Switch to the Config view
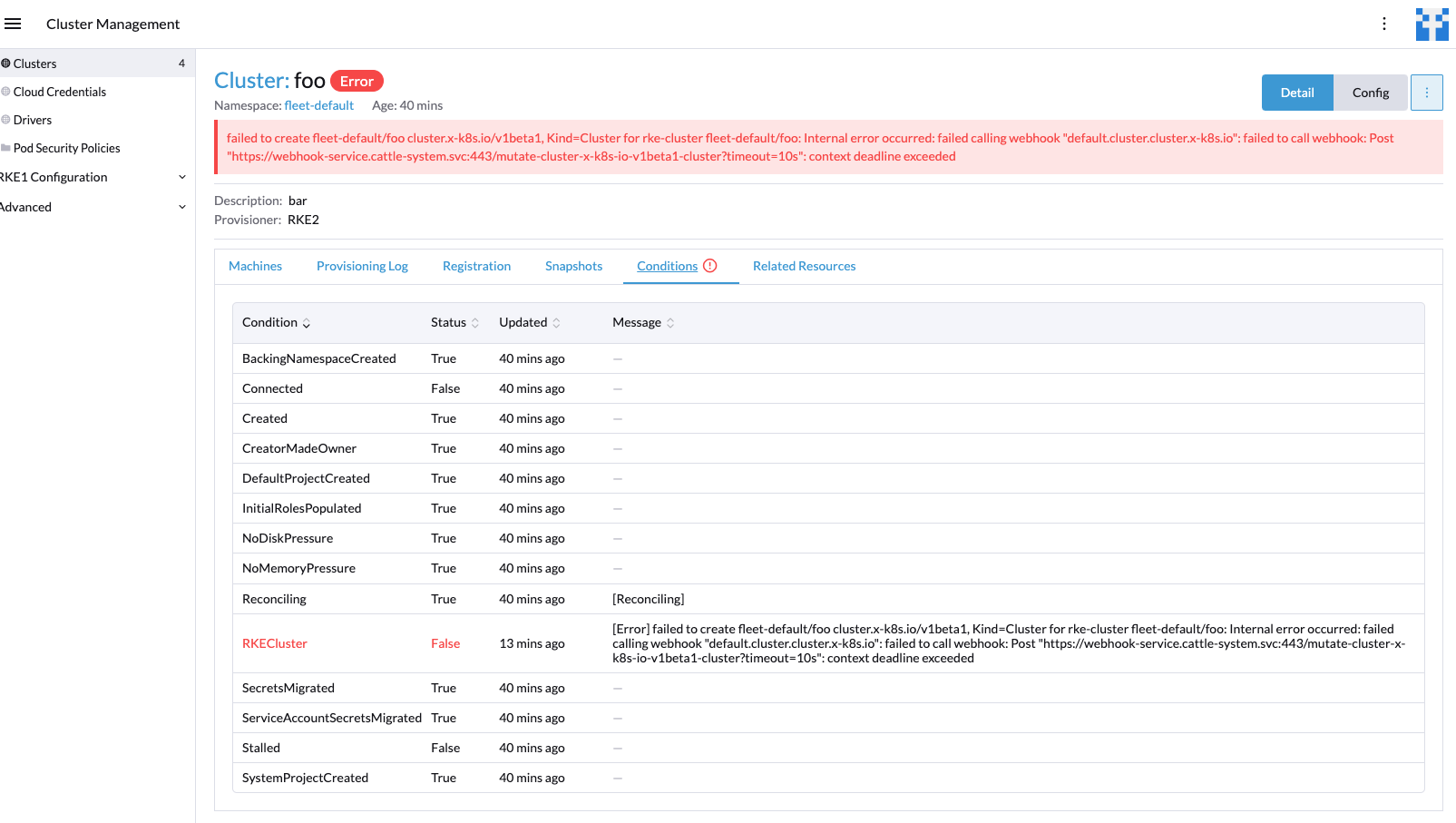Screen dimensions: 1456x823 coord(1371,92)
